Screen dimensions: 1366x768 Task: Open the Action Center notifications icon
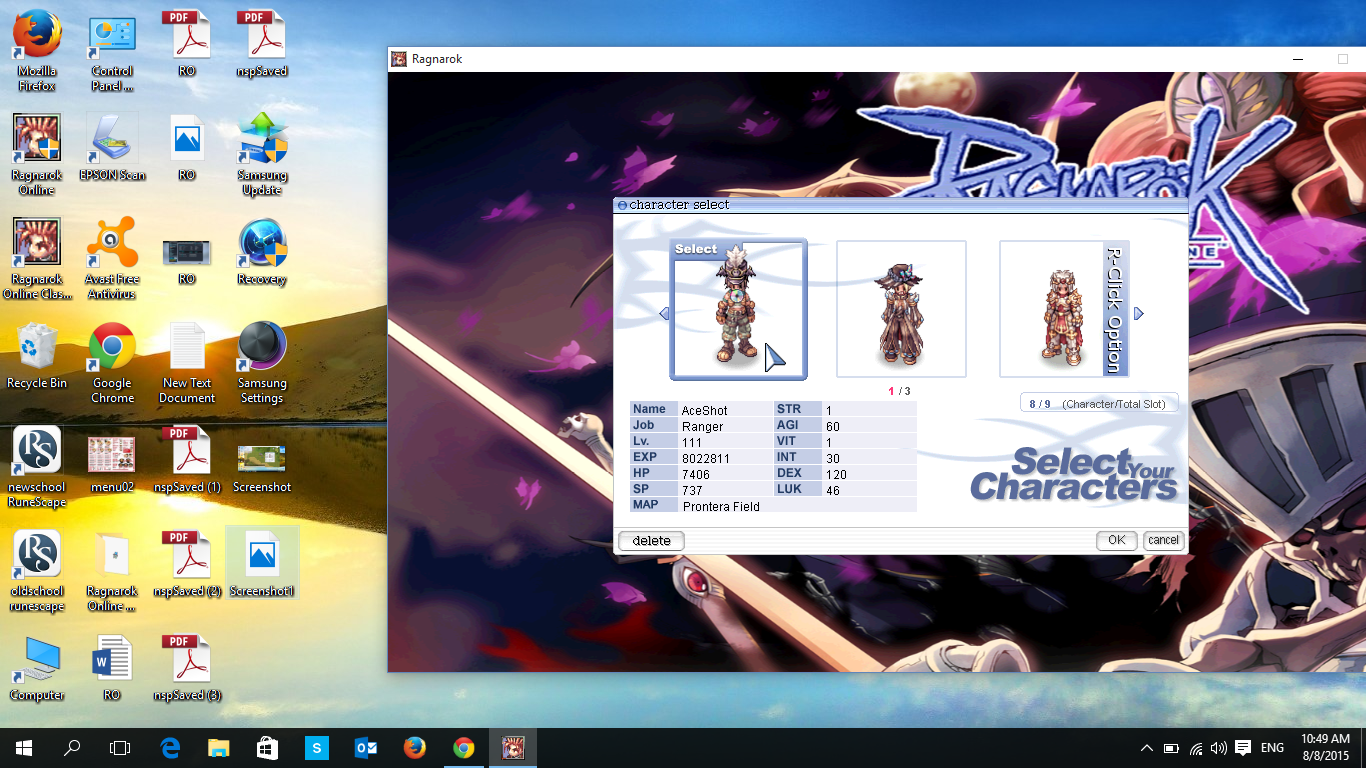tap(1243, 748)
